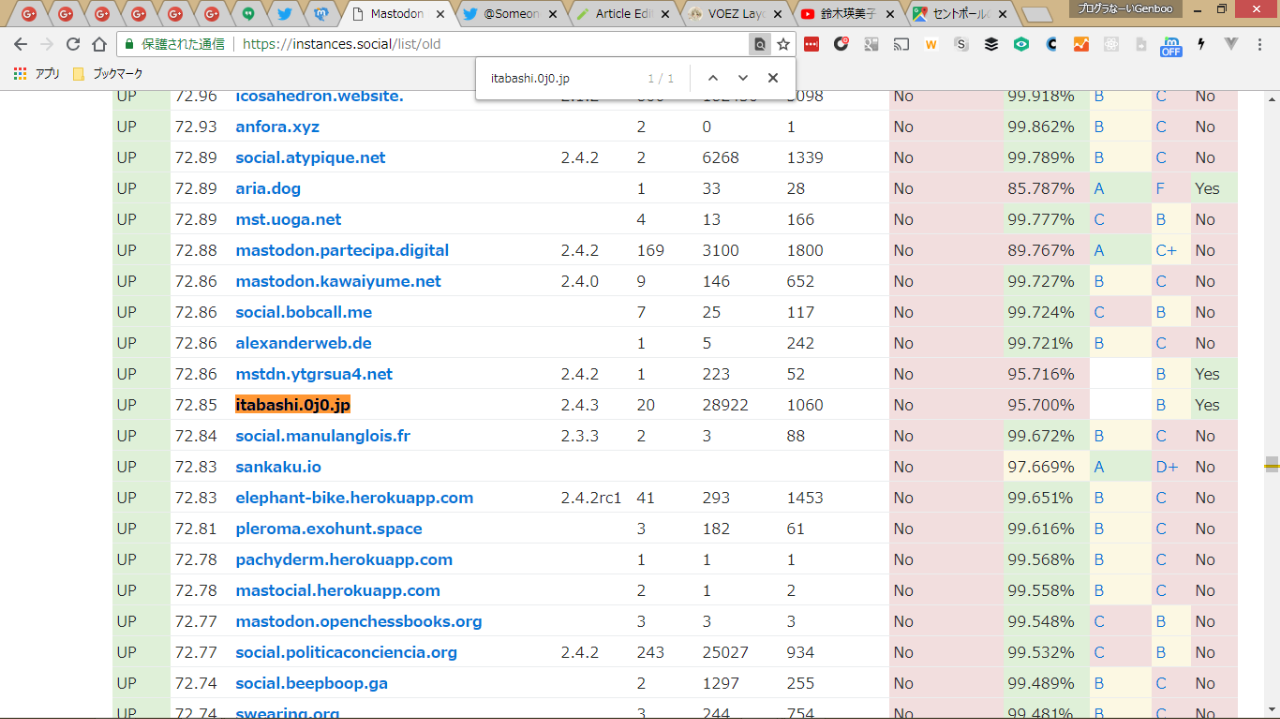
Task: Open the Cast extension icon
Action: tap(901, 44)
